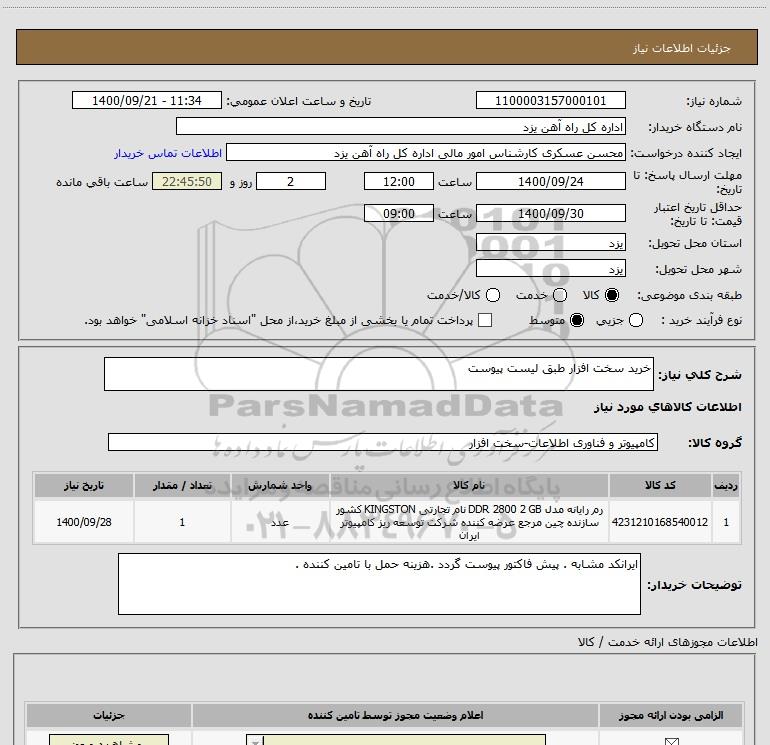Click the تاریخ نیاز column header
The width and height of the screenshot is (770, 745).
83,486
